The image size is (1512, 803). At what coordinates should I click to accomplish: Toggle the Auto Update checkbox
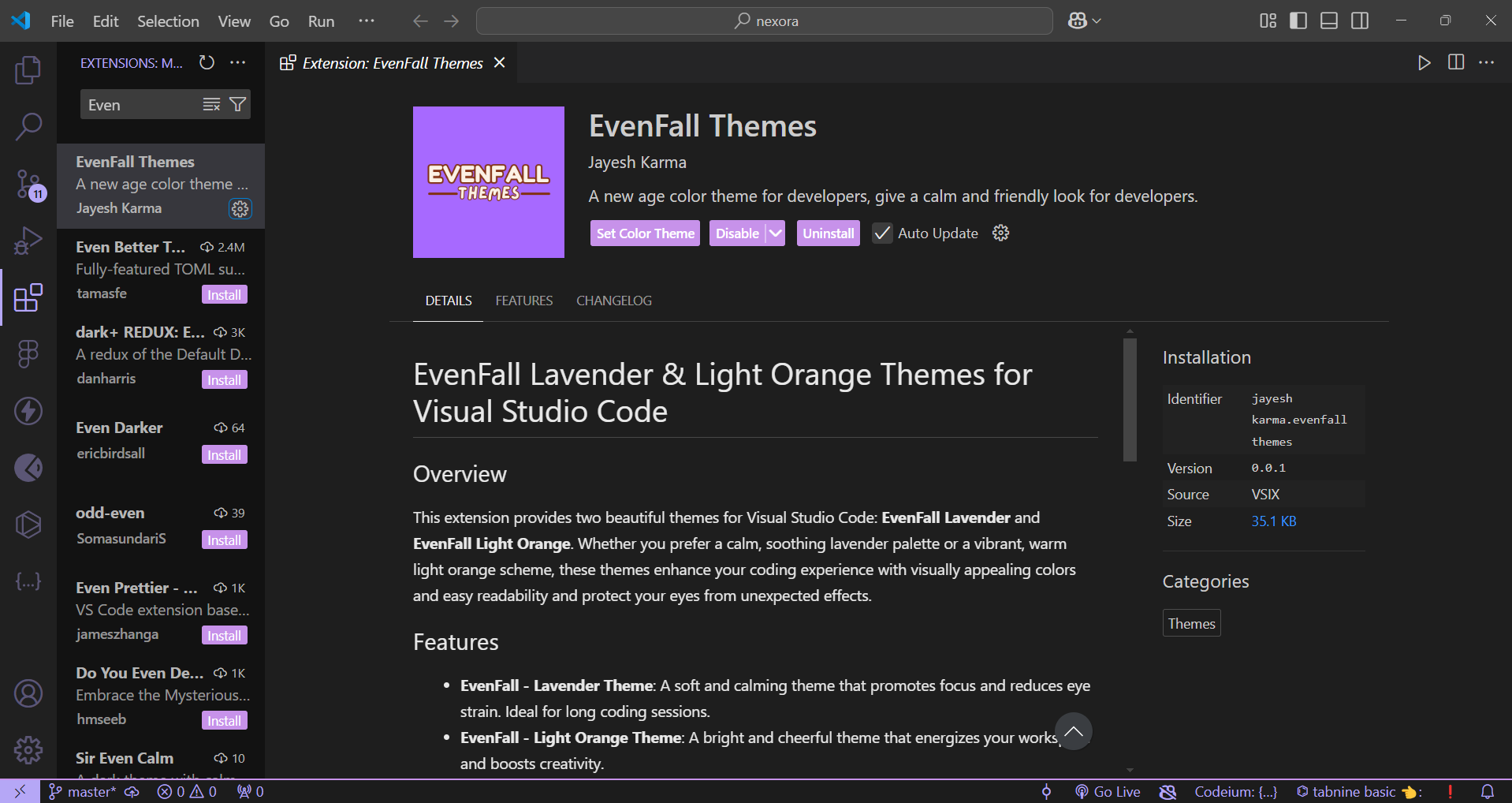pyautogui.click(x=882, y=233)
